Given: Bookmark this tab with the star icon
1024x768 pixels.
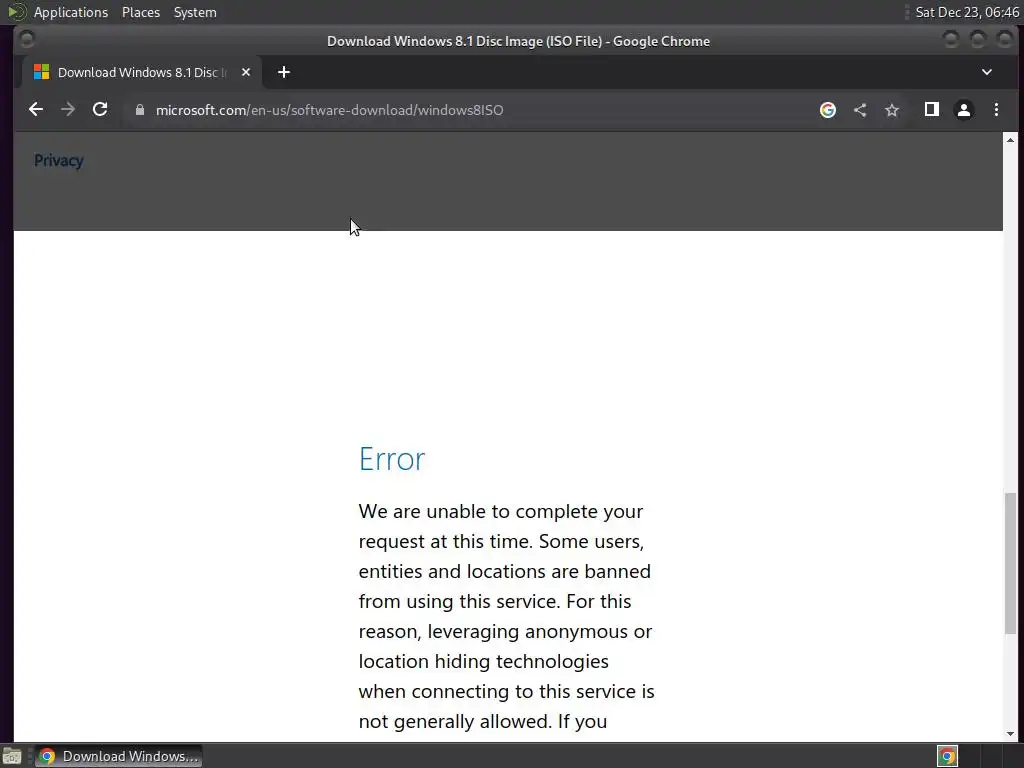Looking at the screenshot, I should (892, 110).
